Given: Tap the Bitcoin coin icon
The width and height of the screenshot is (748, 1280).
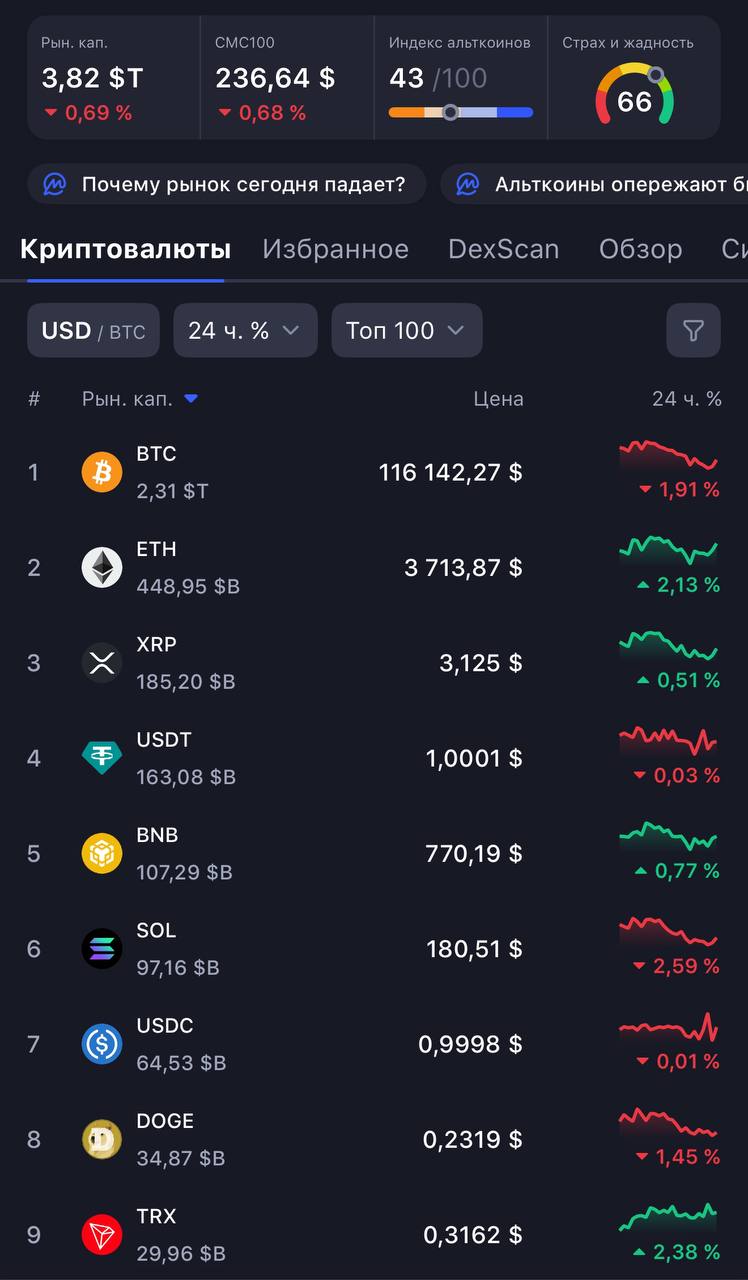Looking at the screenshot, I should click(102, 472).
